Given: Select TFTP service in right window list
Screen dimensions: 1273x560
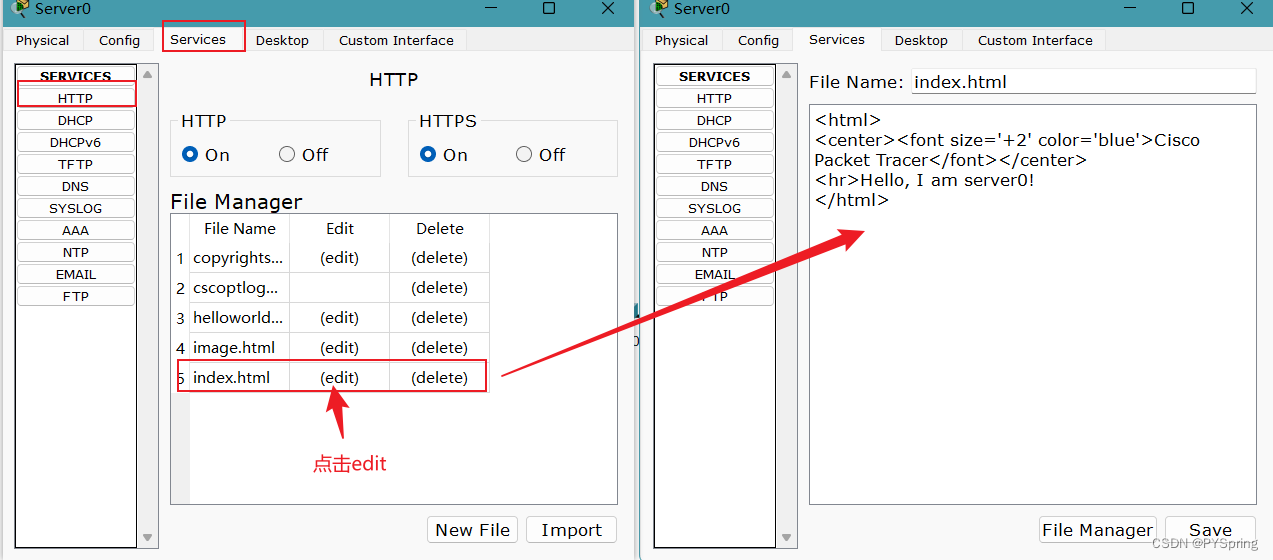Looking at the screenshot, I should 714,164.
